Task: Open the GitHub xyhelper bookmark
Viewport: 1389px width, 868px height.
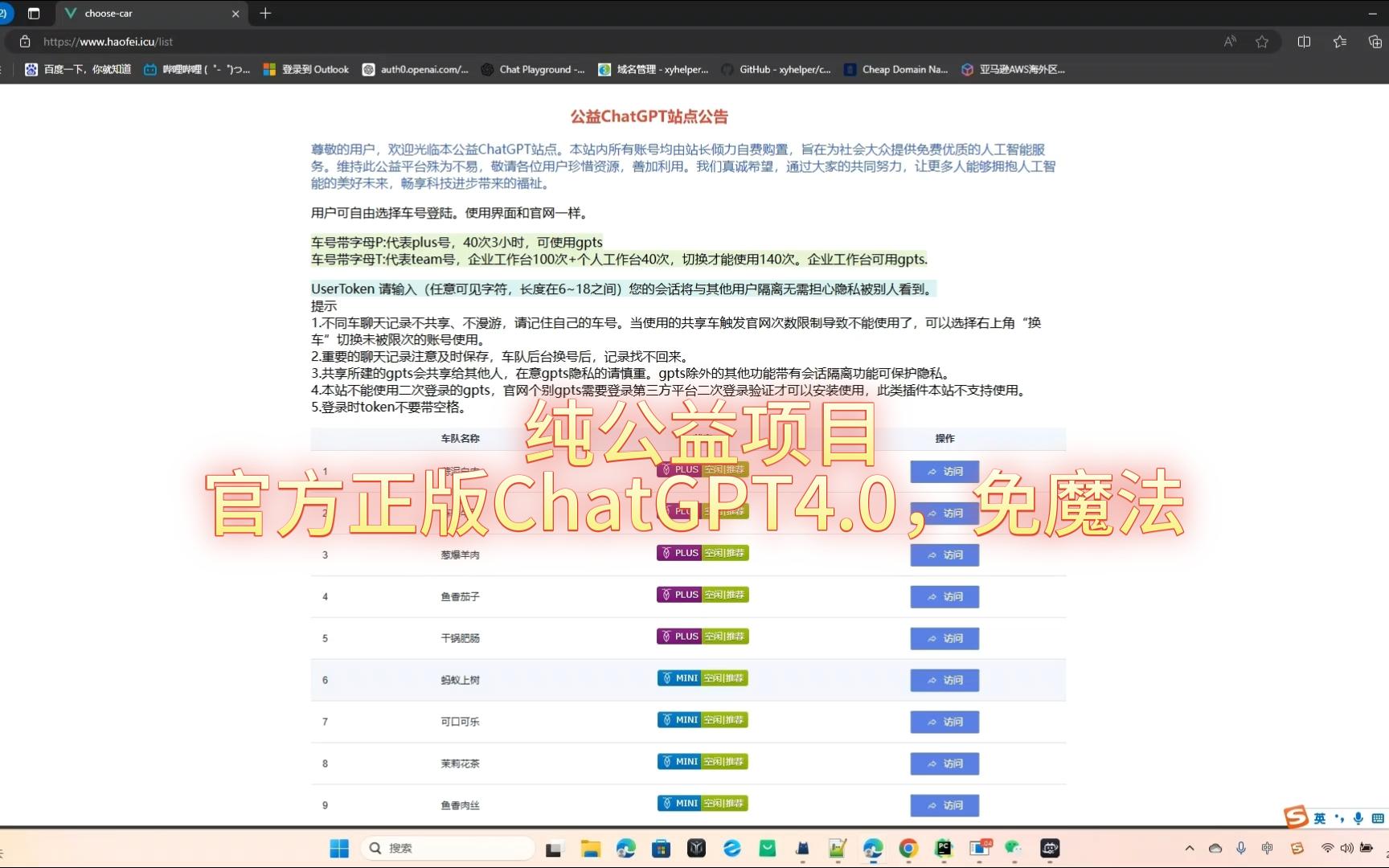Action: 776,70
